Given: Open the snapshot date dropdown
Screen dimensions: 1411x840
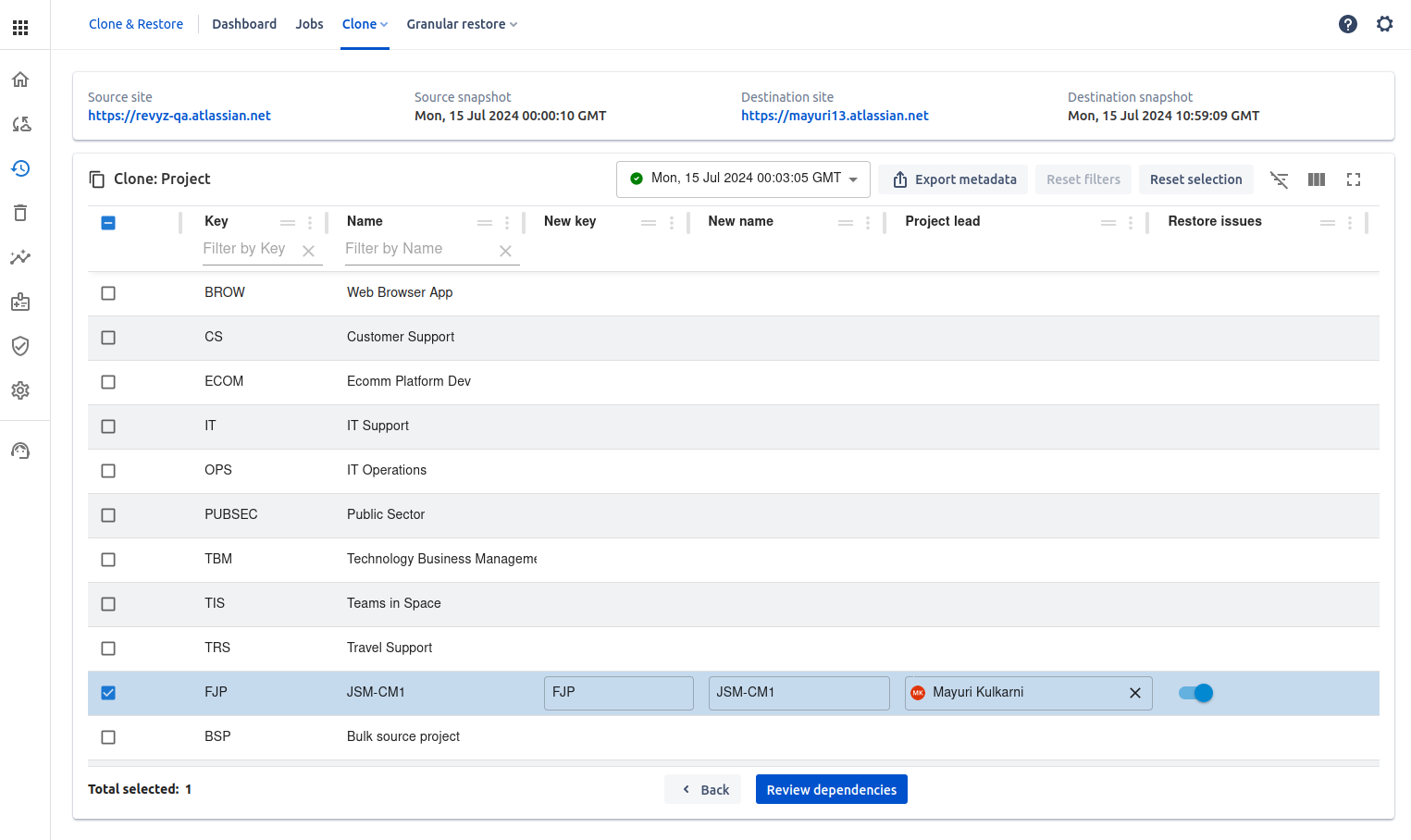Looking at the screenshot, I should (x=743, y=179).
